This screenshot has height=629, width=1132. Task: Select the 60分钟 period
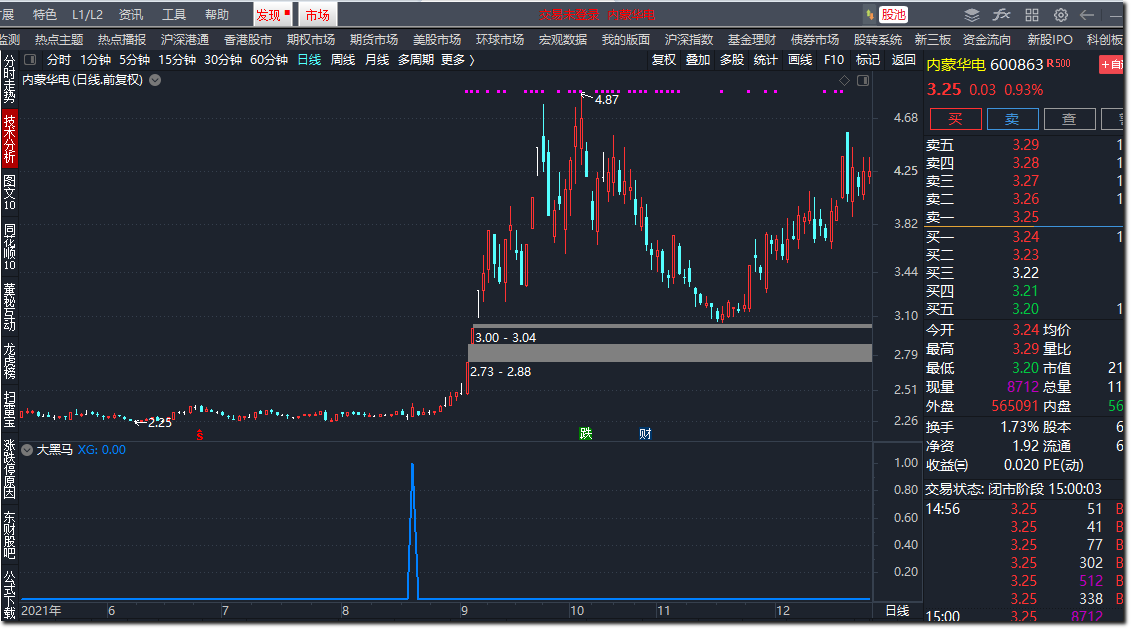click(269, 60)
